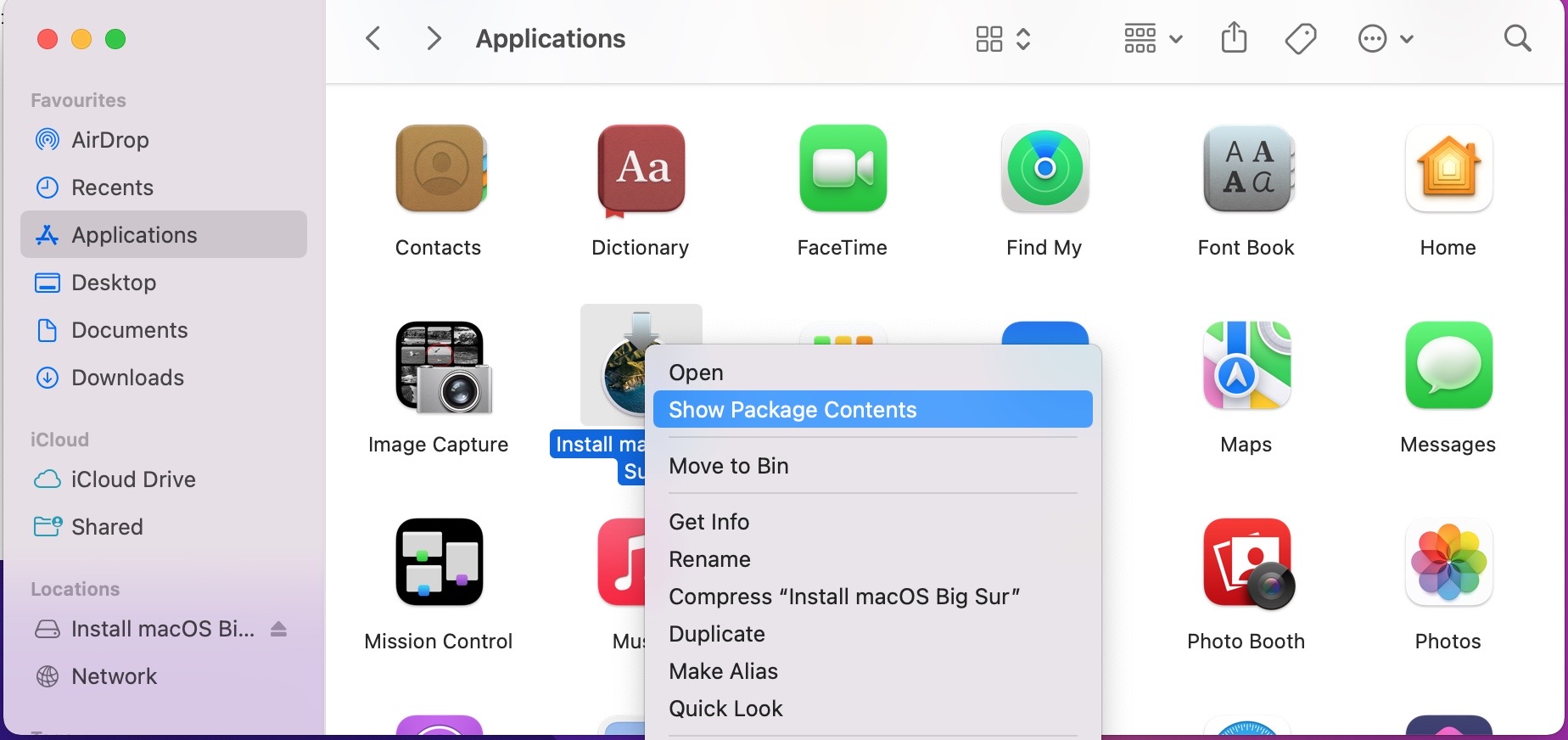This screenshot has width=1568, height=740.
Task: Choose Duplicate from the context menu
Action: click(x=873, y=634)
